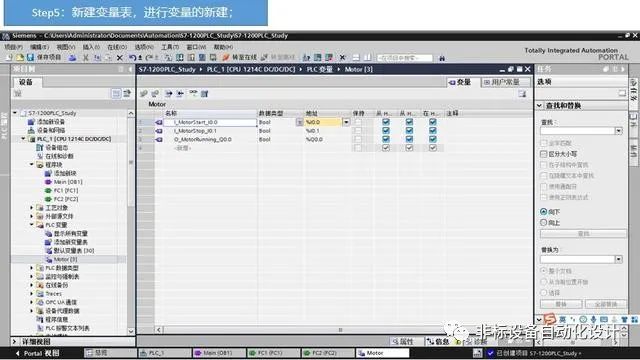Click the open project folder icon
640x360 pixels.
pos(20,58)
